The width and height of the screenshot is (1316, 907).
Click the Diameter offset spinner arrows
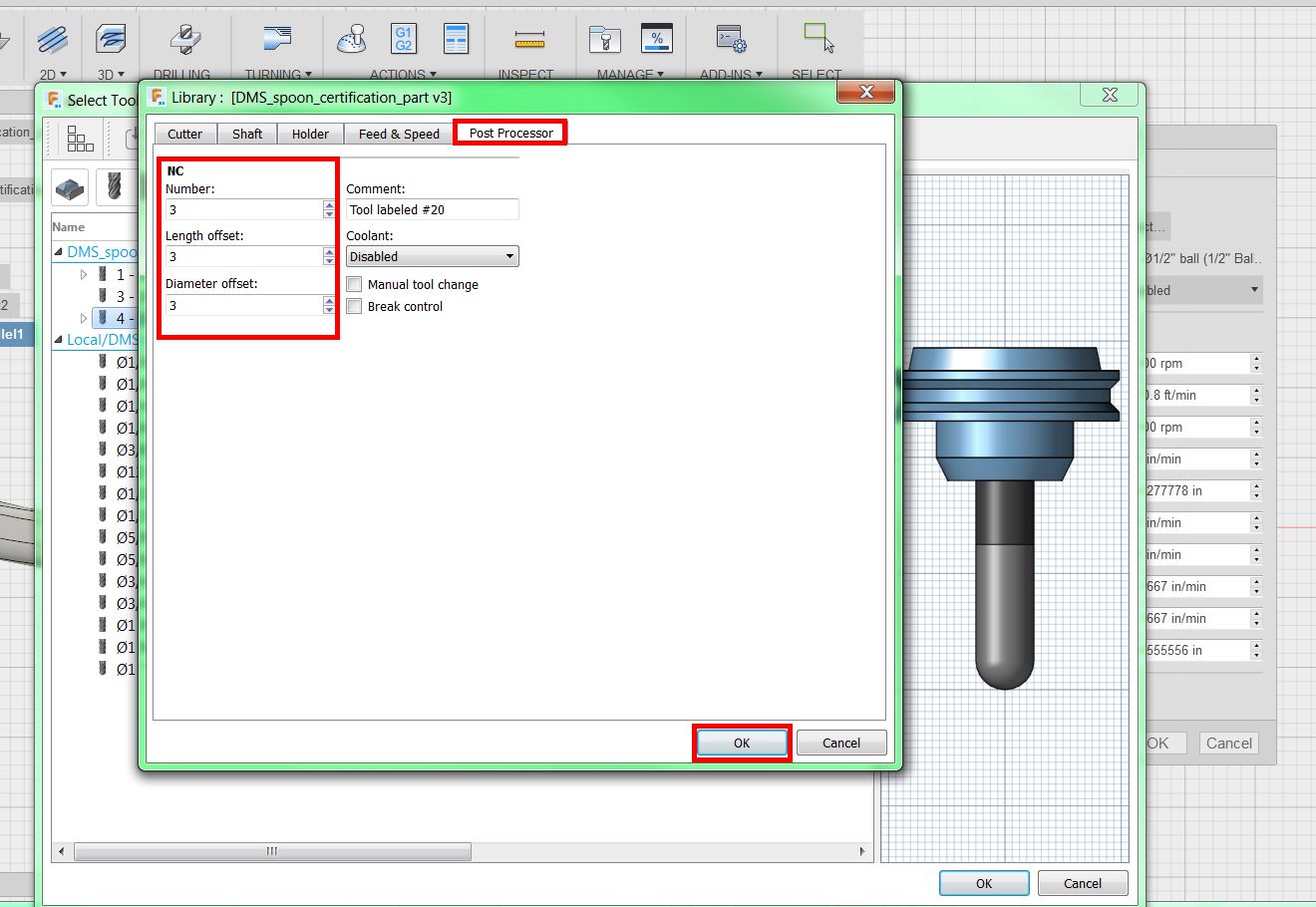329,305
